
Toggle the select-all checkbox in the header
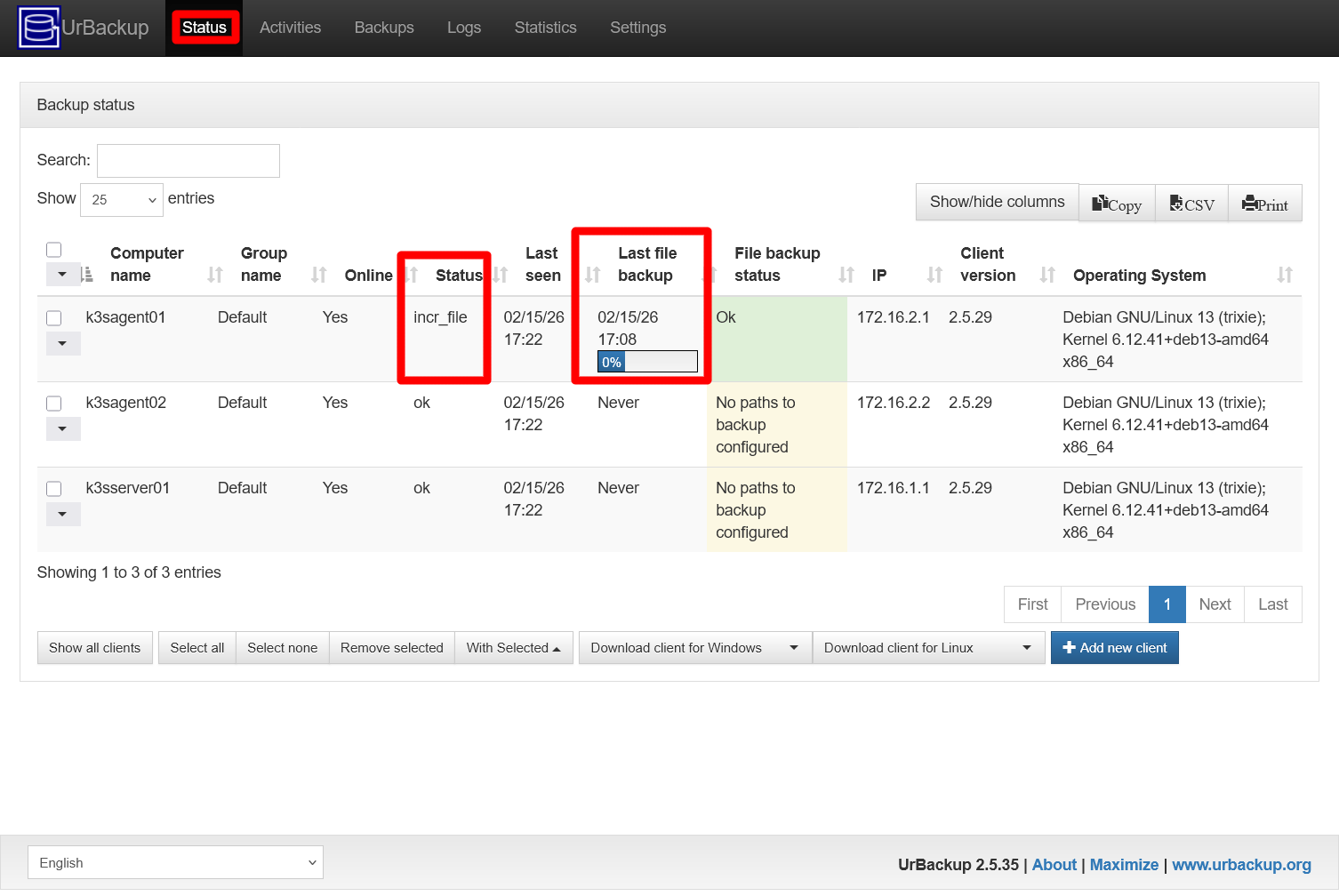(54, 250)
